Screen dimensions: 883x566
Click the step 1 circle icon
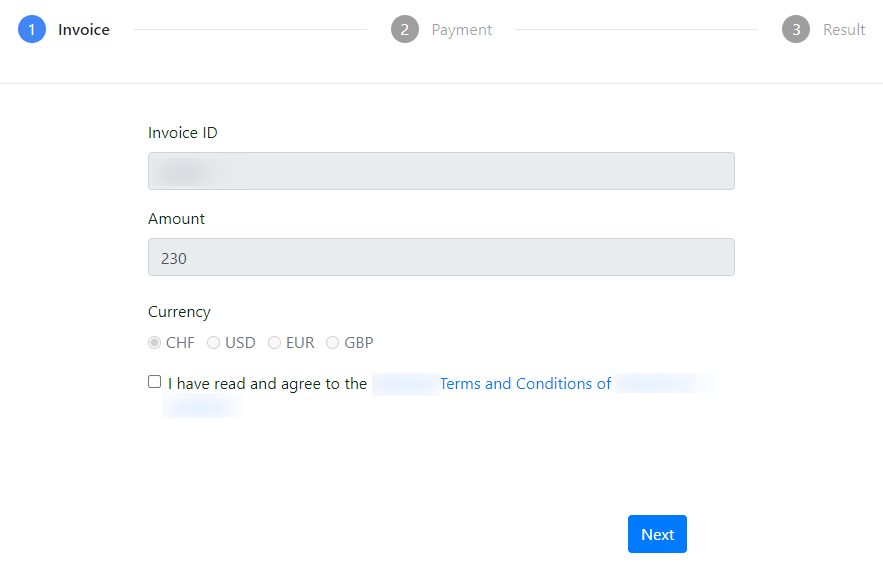click(x=32, y=30)
